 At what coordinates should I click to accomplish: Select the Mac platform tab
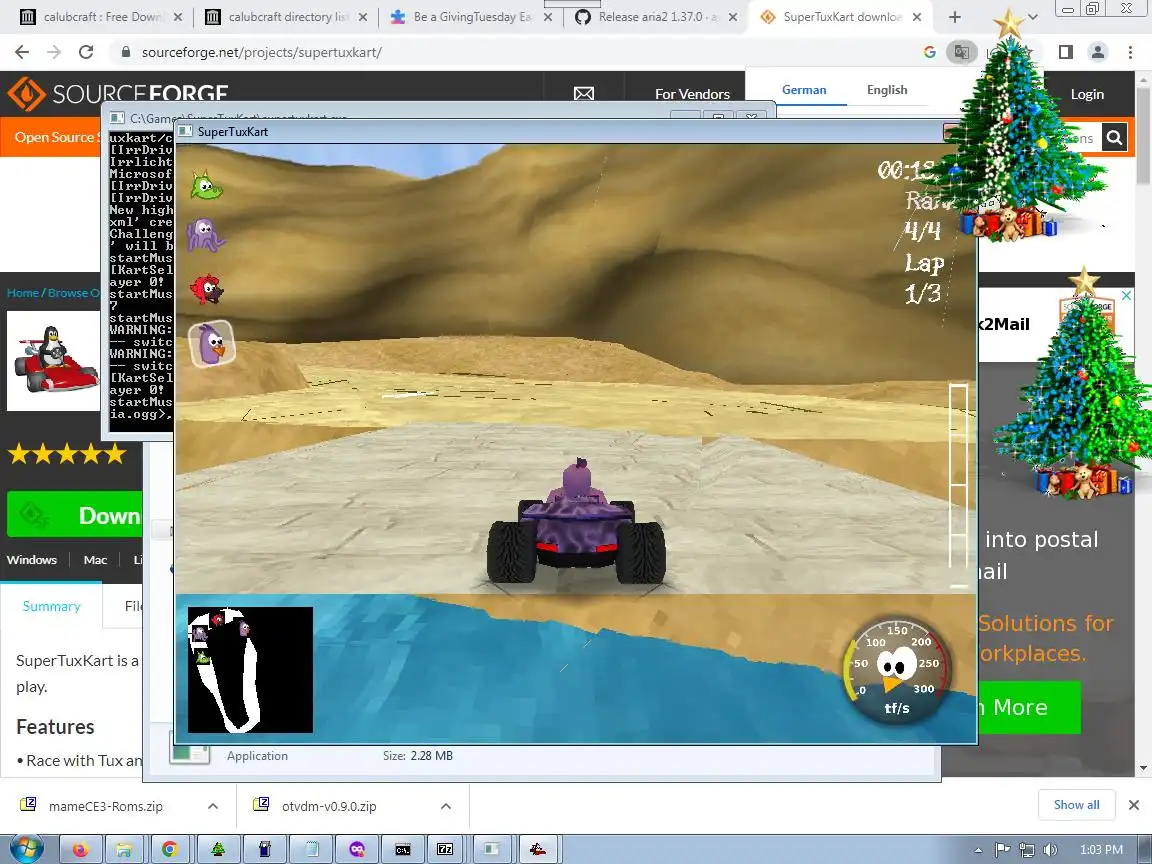pos(95,560)
